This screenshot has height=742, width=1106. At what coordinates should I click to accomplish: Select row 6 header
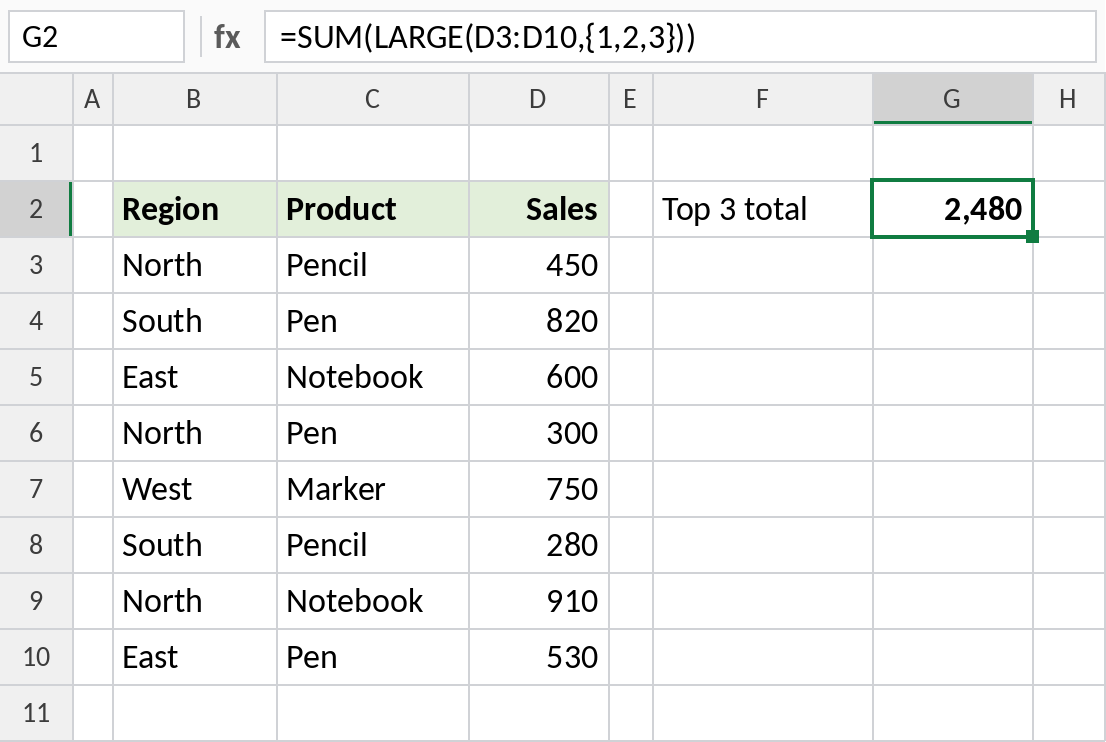[x=36, y=433]
